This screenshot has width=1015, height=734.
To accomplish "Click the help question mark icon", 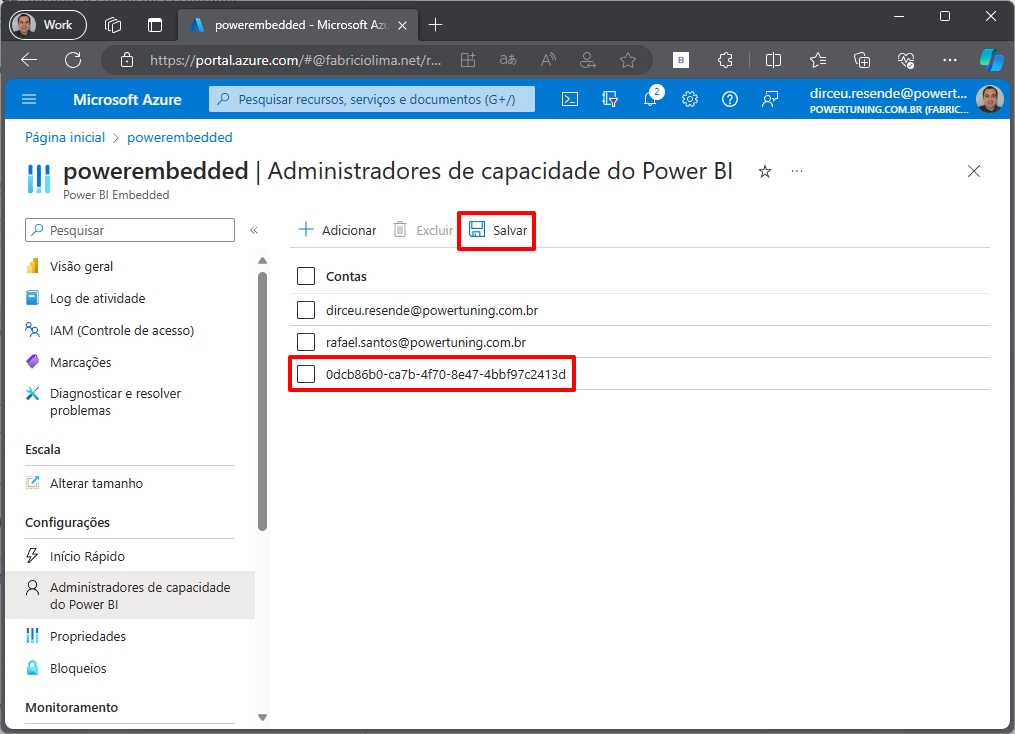I will pos(730,99).
